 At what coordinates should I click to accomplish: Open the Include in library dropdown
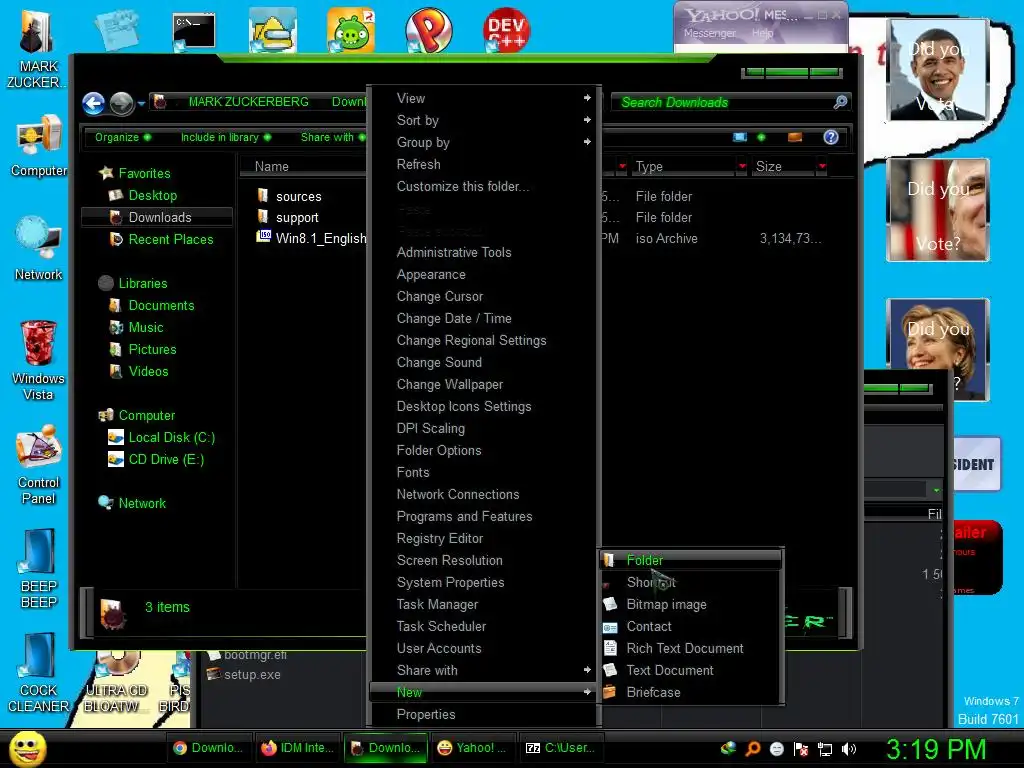pyautogui.click(x=226, y=137)
